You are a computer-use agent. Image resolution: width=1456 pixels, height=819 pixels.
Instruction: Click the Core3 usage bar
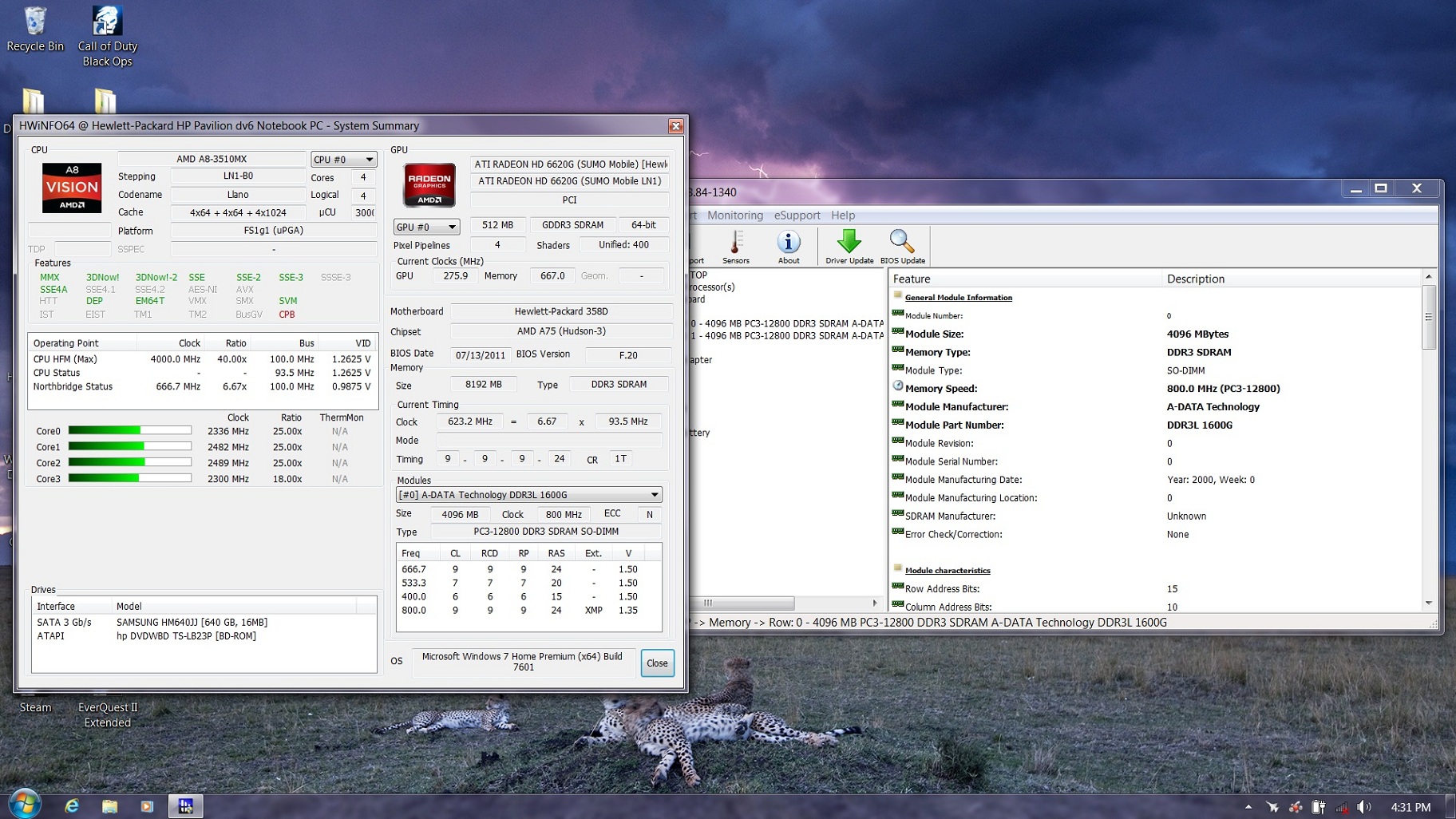pos(130,478)
